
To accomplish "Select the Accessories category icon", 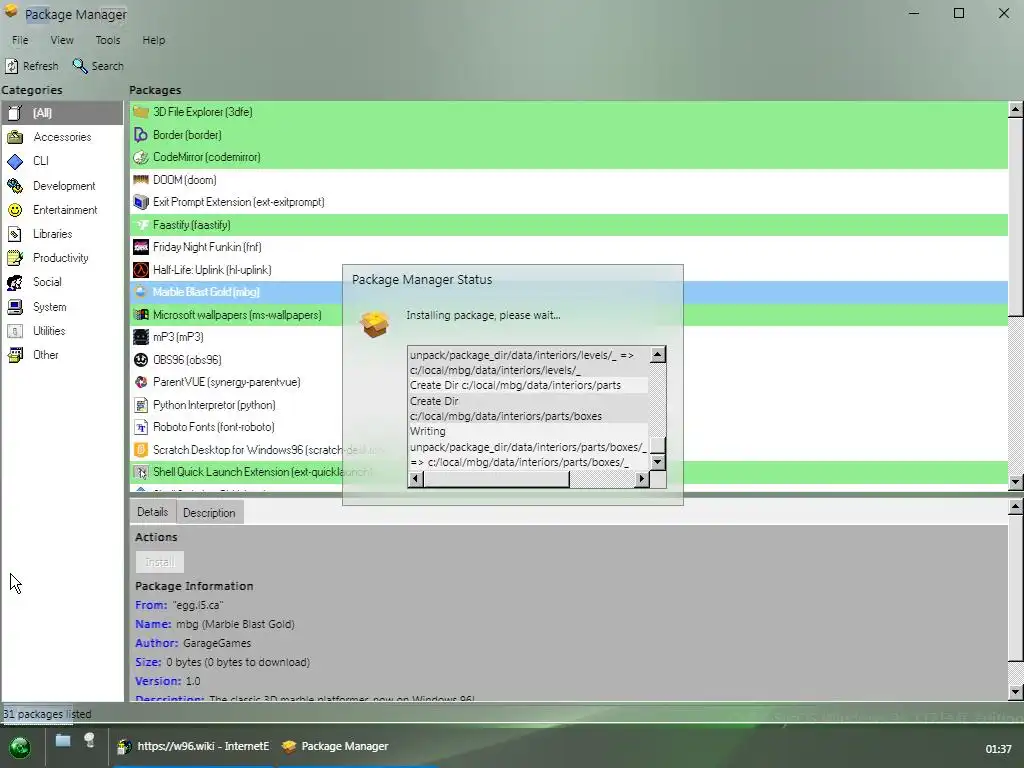I will 15,137.
